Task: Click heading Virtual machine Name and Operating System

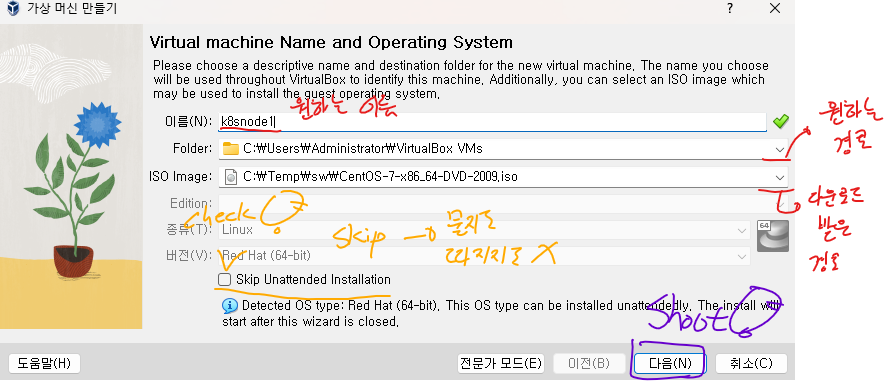Action: (331, 42)
